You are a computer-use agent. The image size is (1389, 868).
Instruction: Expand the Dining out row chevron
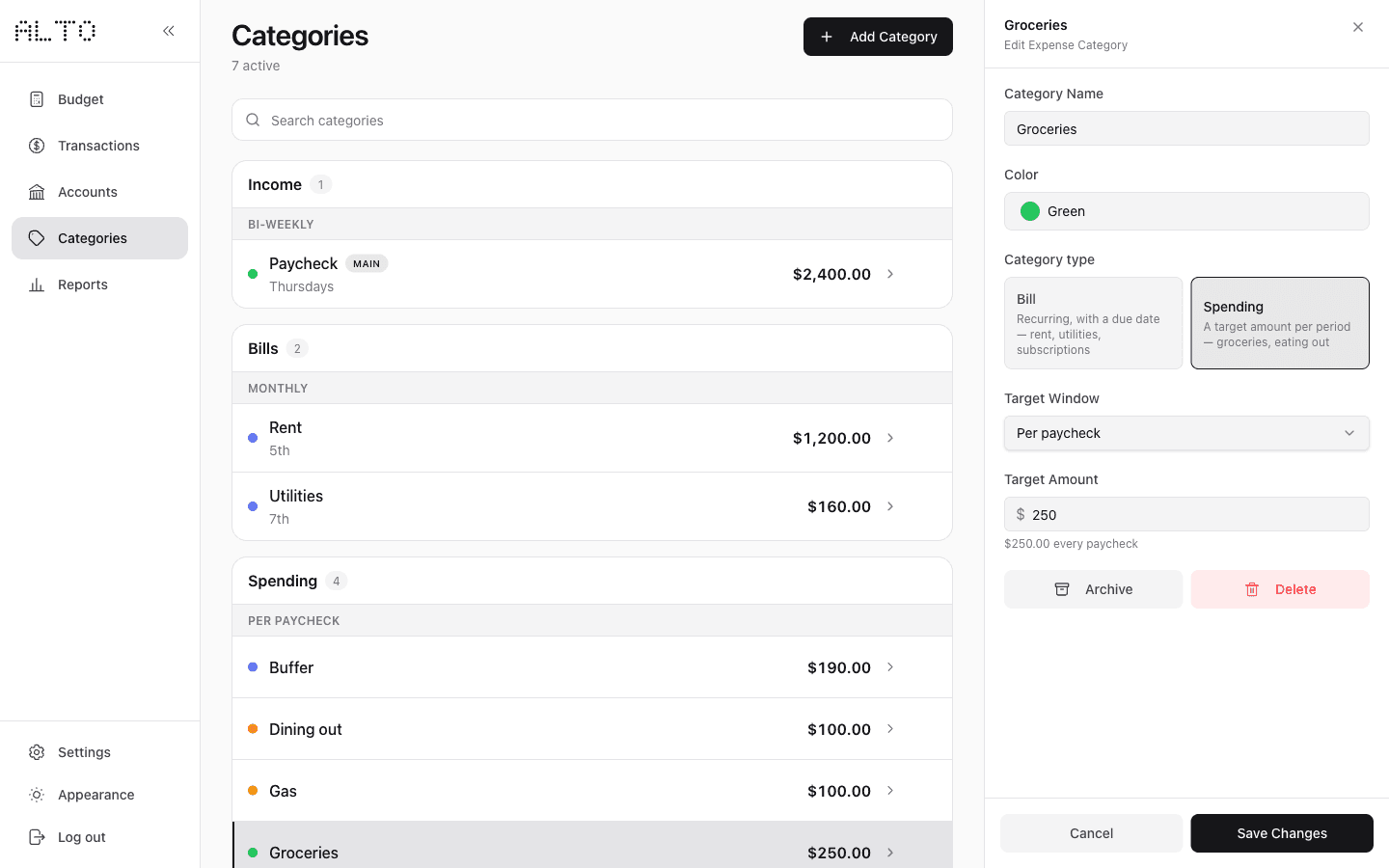click(890, 729)
